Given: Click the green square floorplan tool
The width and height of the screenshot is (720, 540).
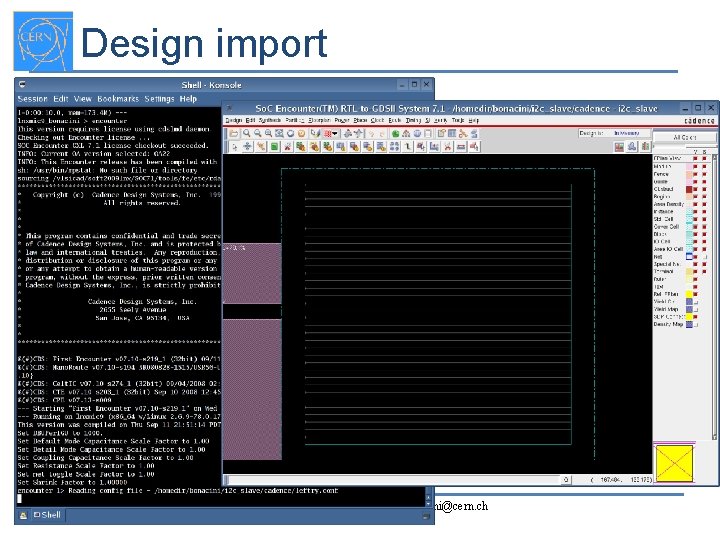Looking at the screenshot, I should click(x=274, y=147).
